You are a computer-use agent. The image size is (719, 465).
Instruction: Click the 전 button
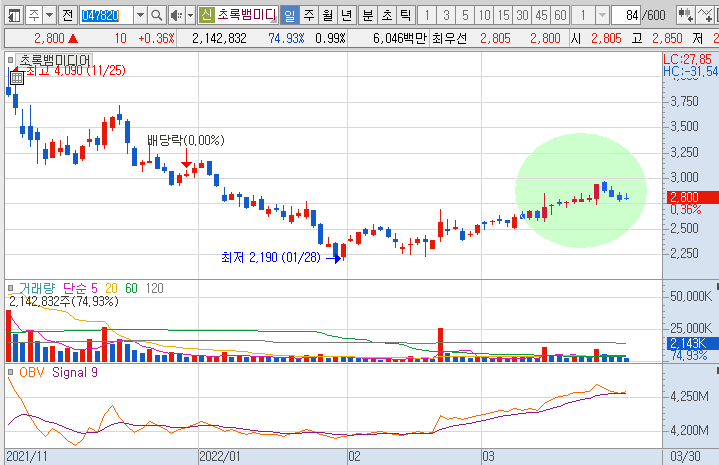pyautogui.click(x=67, y=16)
